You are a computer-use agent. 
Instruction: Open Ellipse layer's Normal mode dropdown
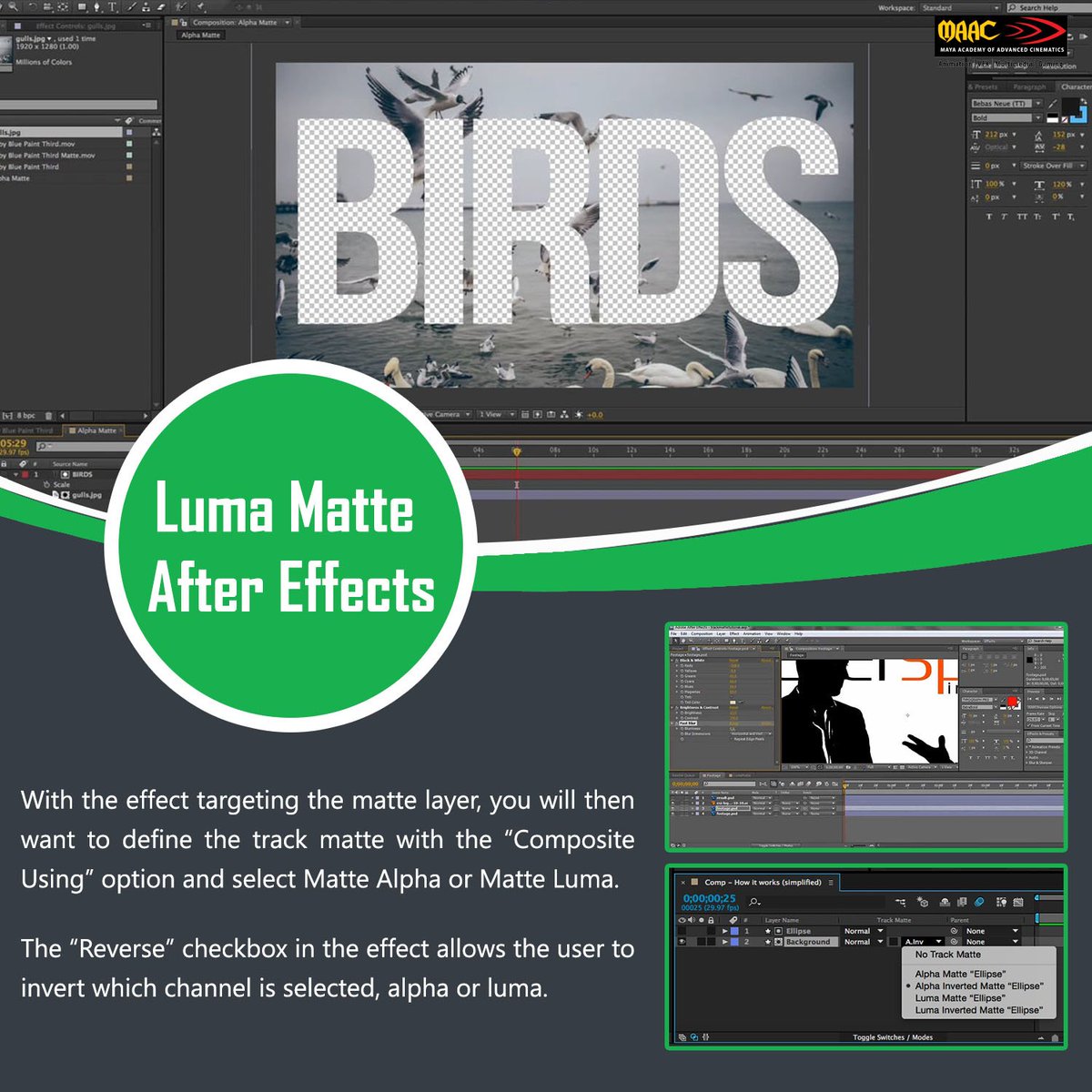click(x=864, y=931)
